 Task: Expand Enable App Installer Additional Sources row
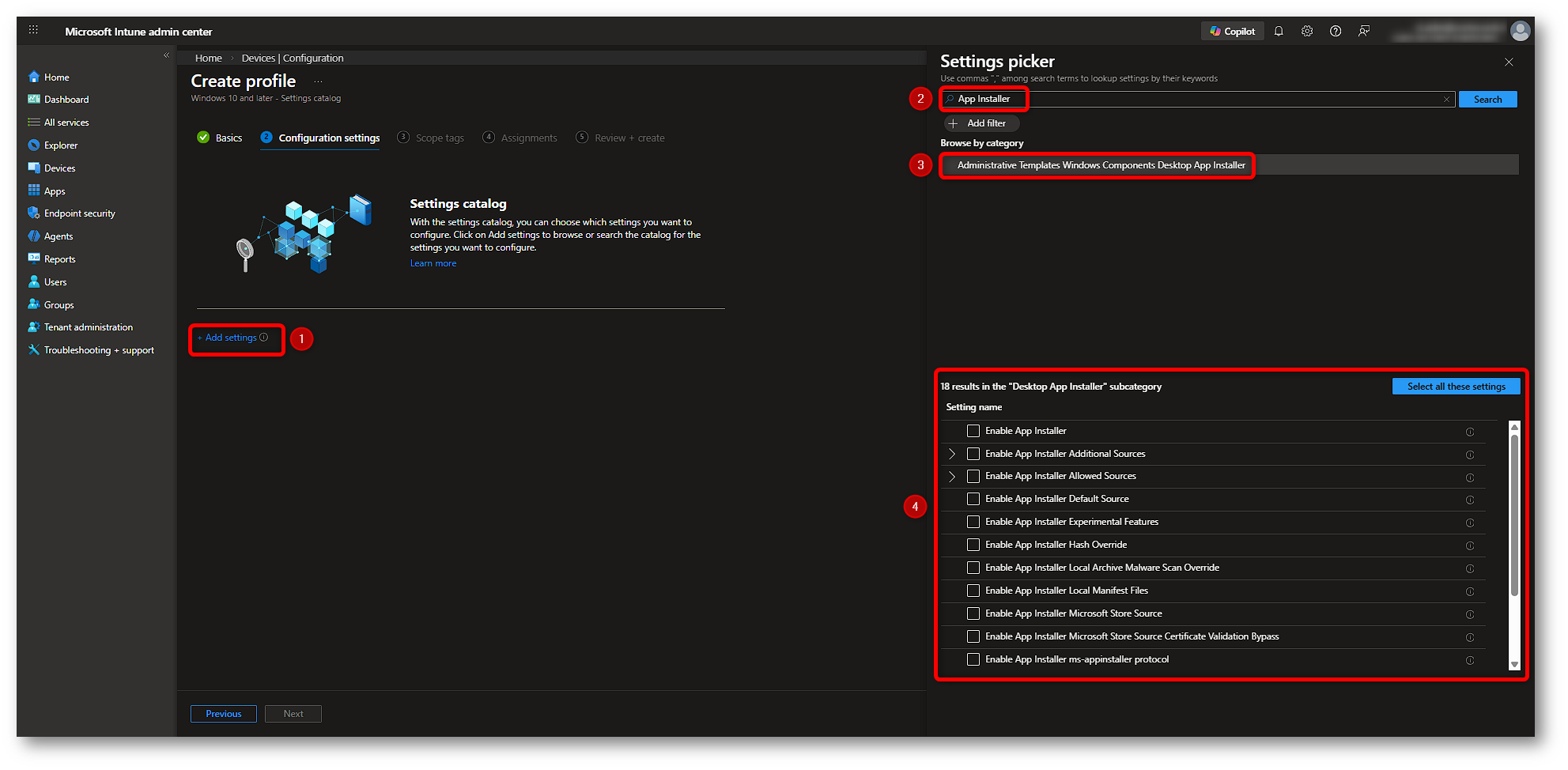(952, 454)
